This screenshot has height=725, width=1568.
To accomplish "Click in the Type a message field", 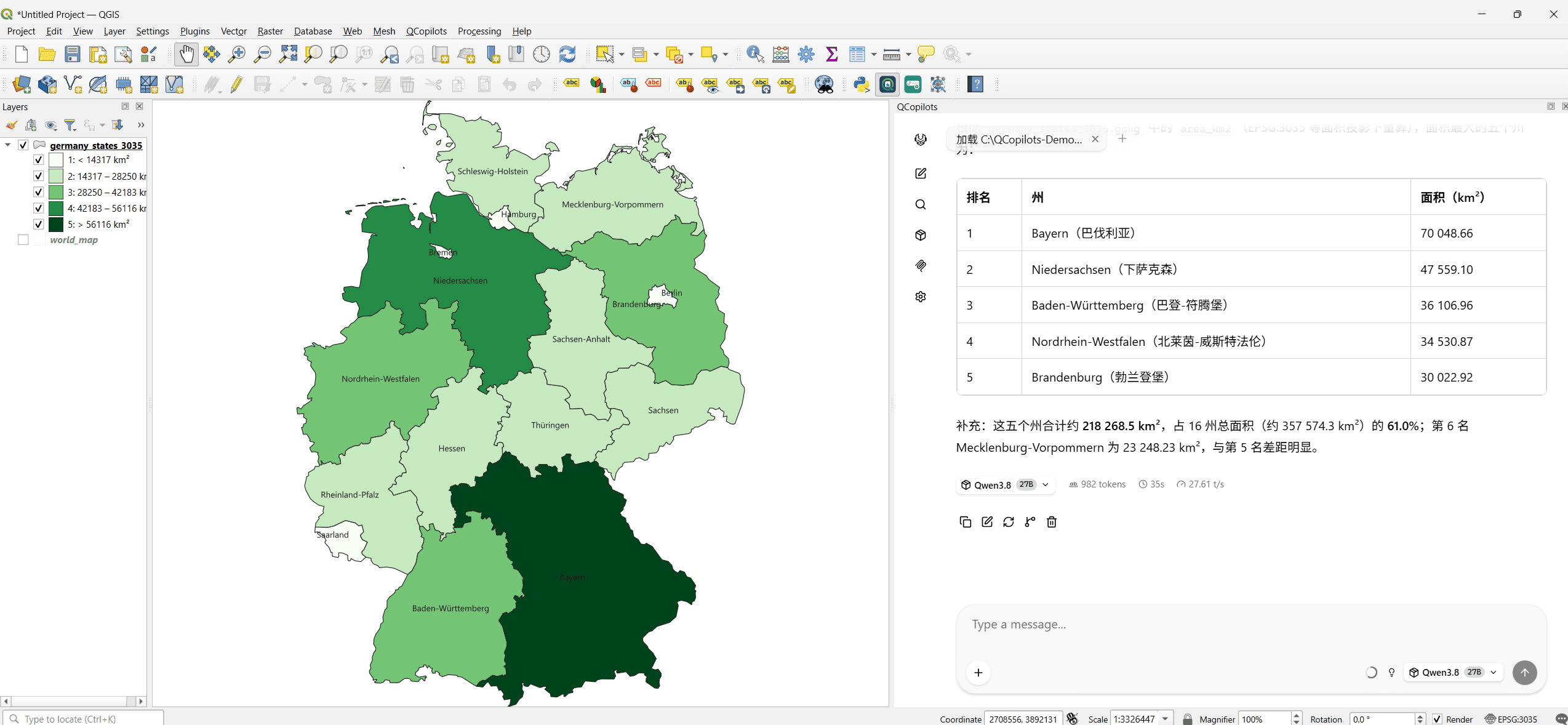I will [1250, 625].
